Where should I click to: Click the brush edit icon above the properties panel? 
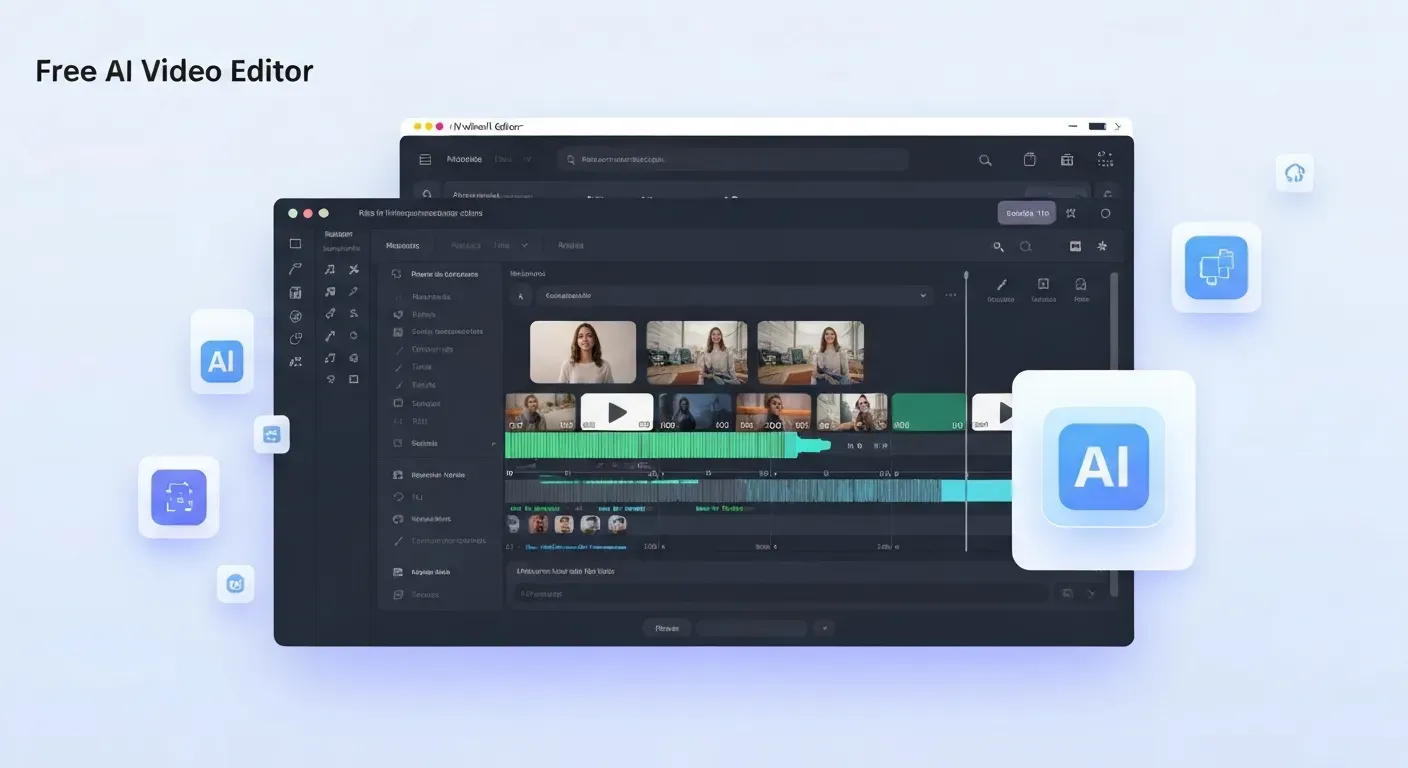[x=1002, y=283]
